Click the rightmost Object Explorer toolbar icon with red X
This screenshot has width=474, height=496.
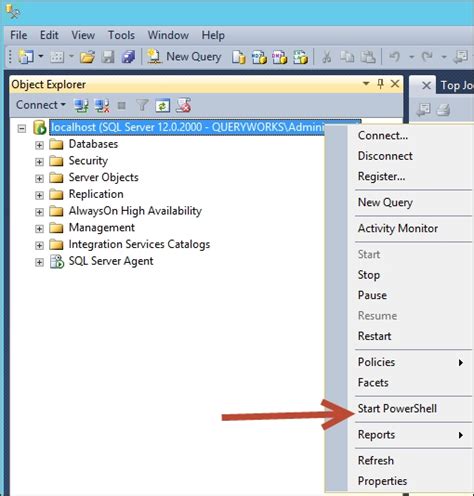point(183,105)
